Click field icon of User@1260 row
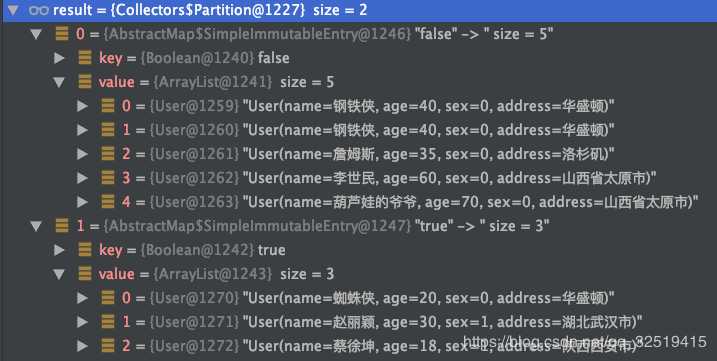 tap(108, 130)
